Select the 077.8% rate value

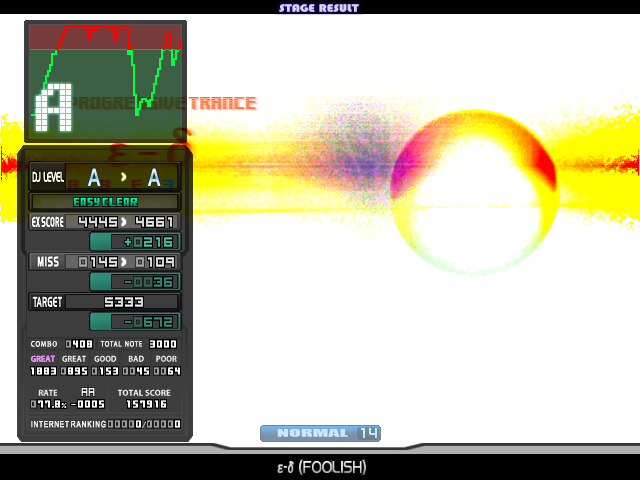click(49, 404)
